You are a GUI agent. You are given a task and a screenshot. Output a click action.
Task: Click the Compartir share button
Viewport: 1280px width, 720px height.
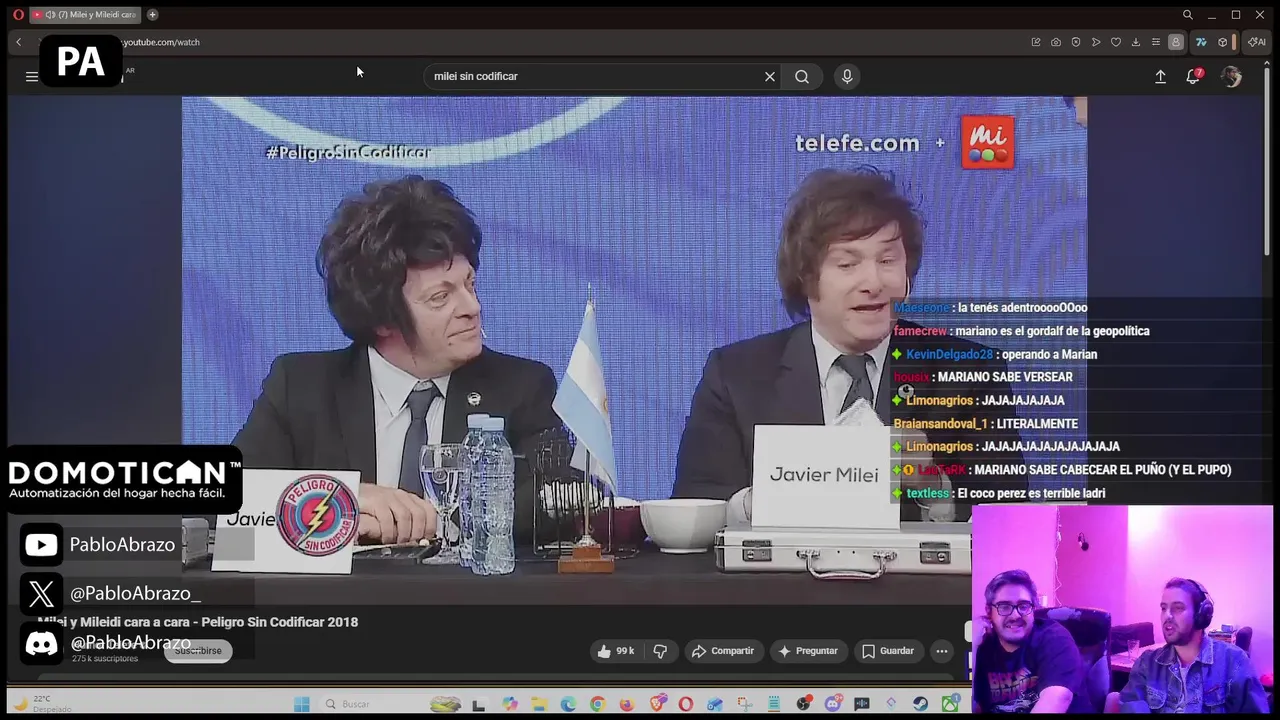coord(723,651)
